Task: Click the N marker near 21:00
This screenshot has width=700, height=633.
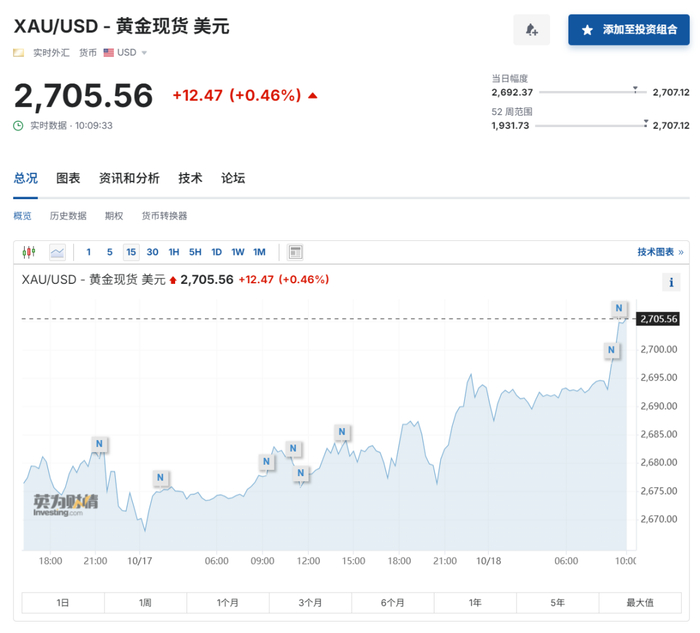Action: point(99,444)
